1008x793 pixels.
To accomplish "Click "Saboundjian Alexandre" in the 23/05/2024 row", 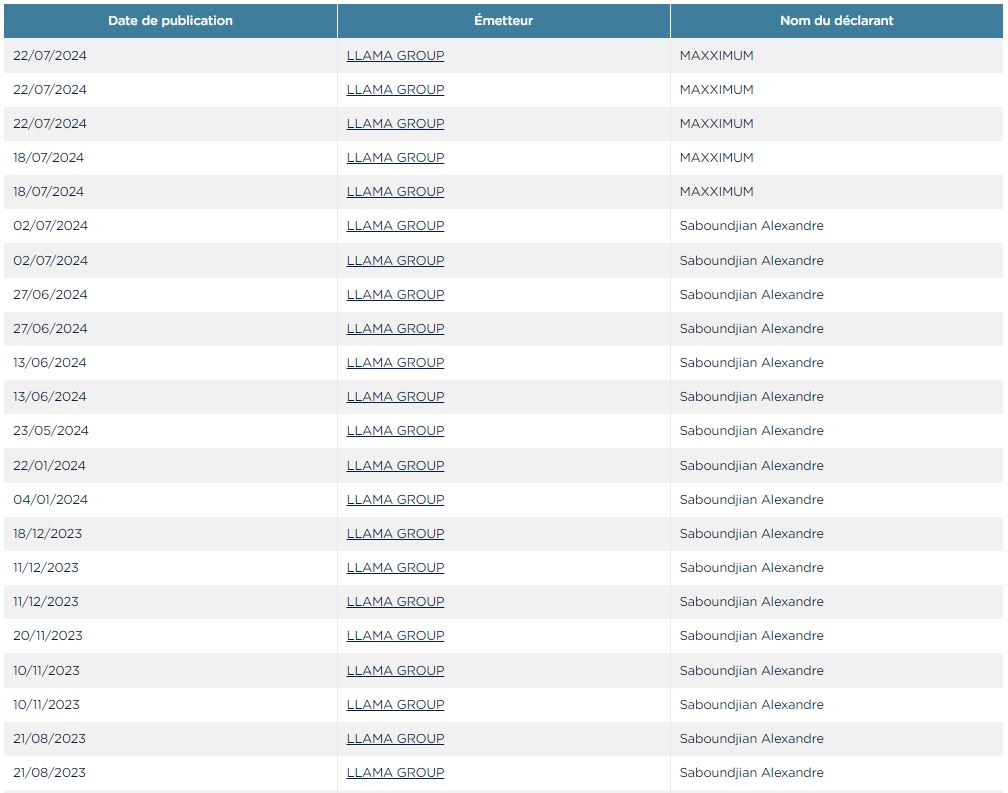I will [752, 431].
